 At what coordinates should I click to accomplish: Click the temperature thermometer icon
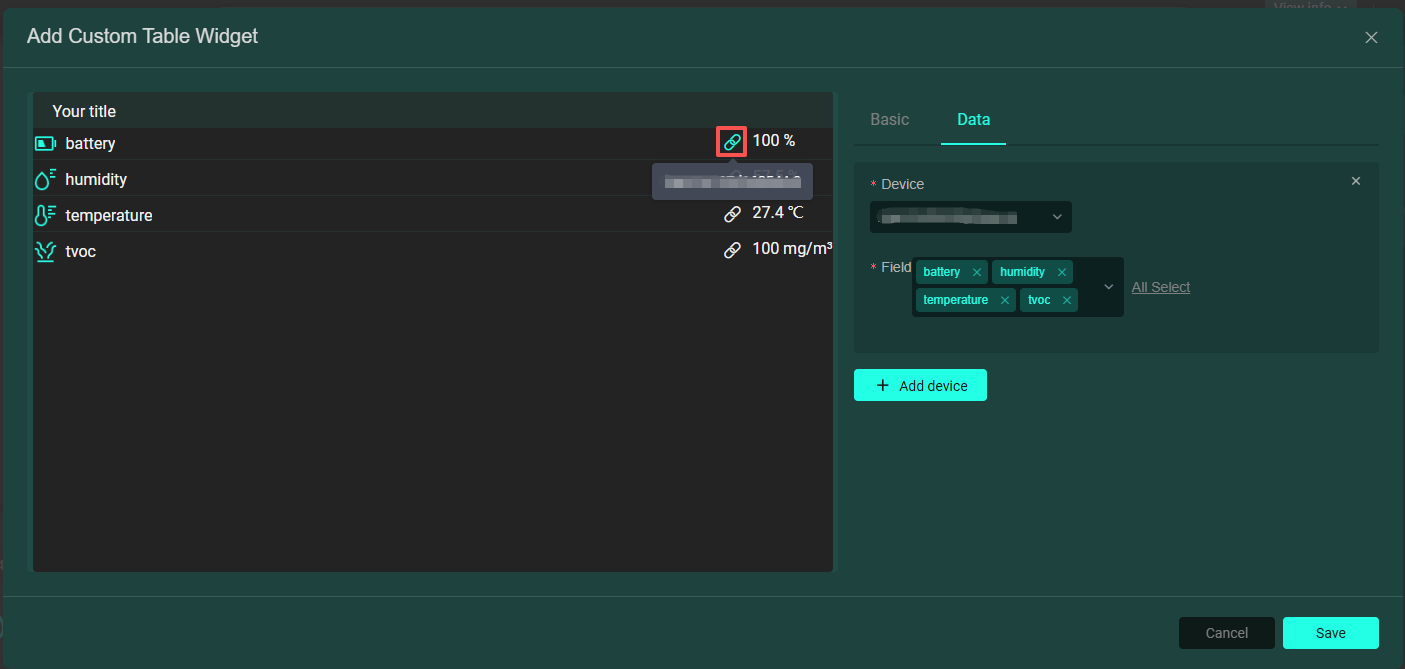tap(45, 216)
